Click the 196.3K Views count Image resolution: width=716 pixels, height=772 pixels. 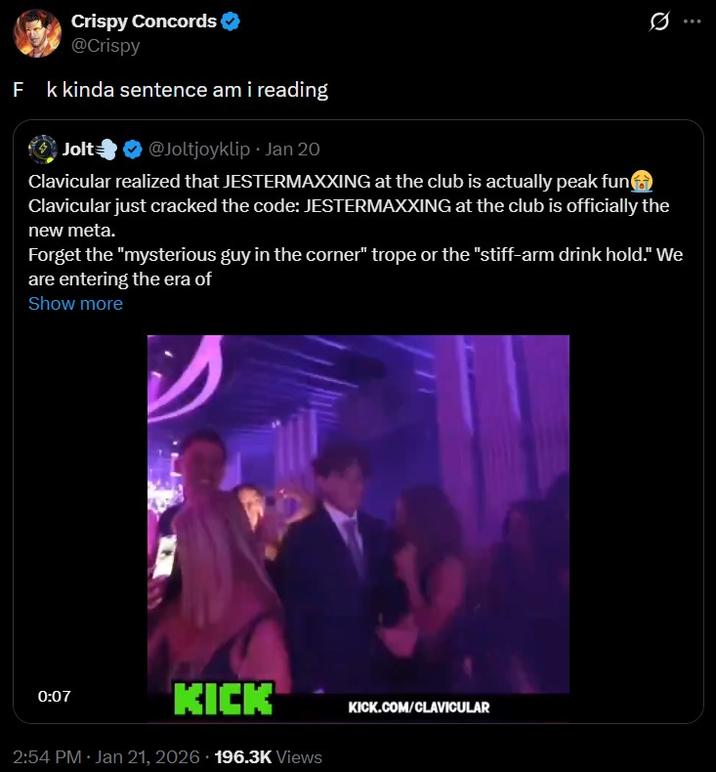268,757
